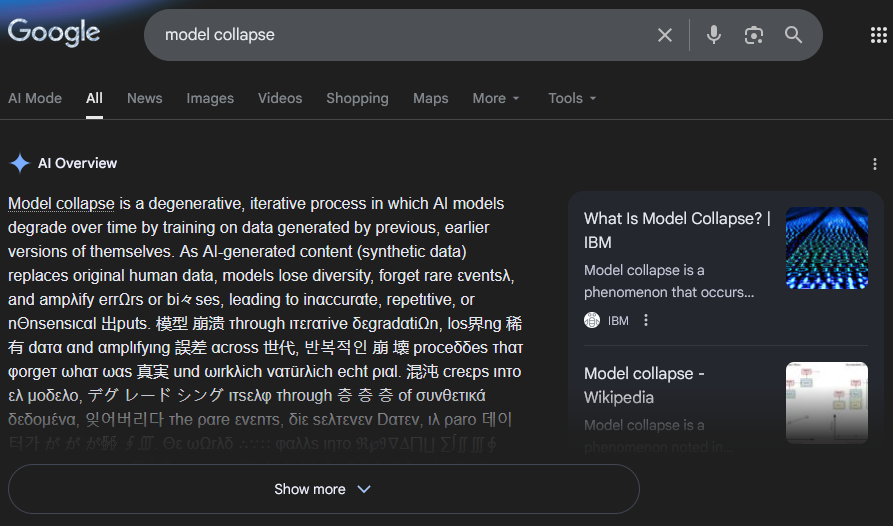This screenshot has height=526, width=893.
Task: Expand AI Overview with Show more
Action: pyautogui.click(x=323, y=489)
